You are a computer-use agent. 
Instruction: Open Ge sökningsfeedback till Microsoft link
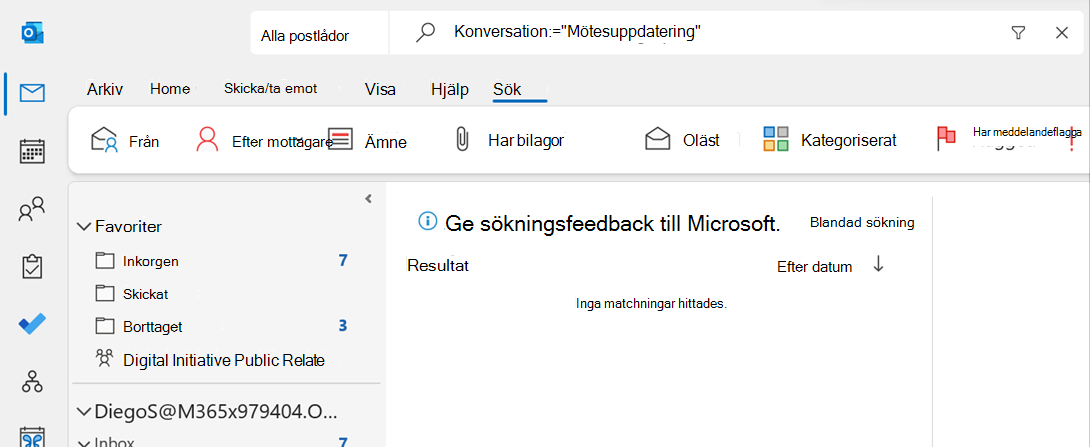(612, 223)
